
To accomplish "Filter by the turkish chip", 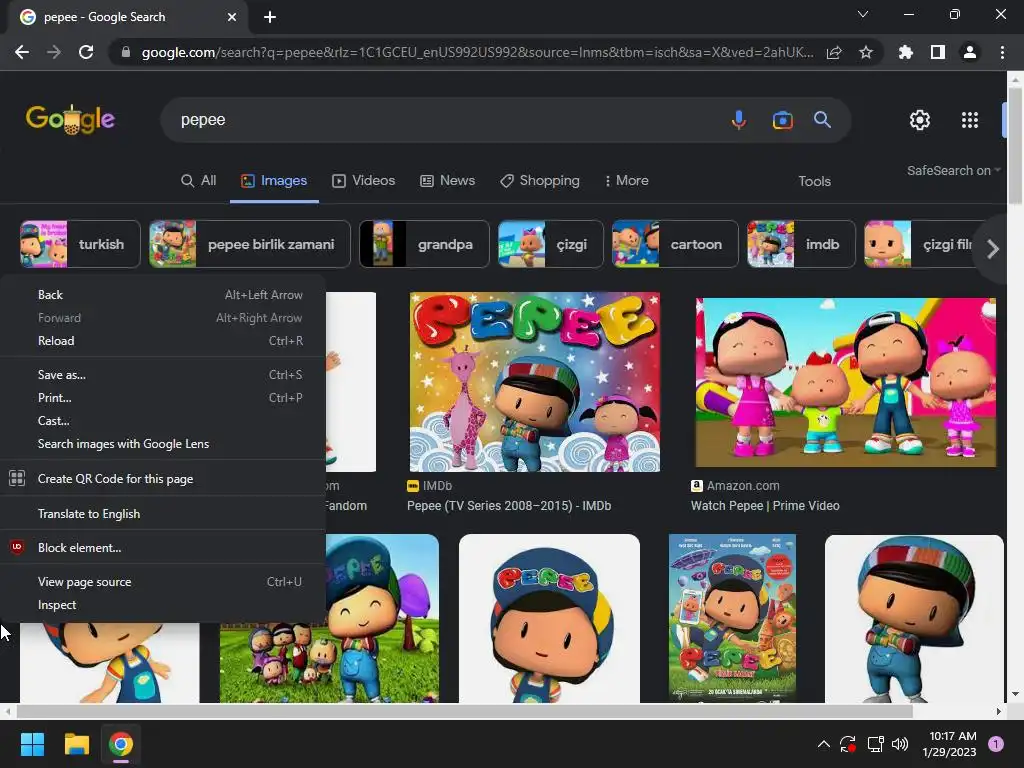I will tap(80, 244).
